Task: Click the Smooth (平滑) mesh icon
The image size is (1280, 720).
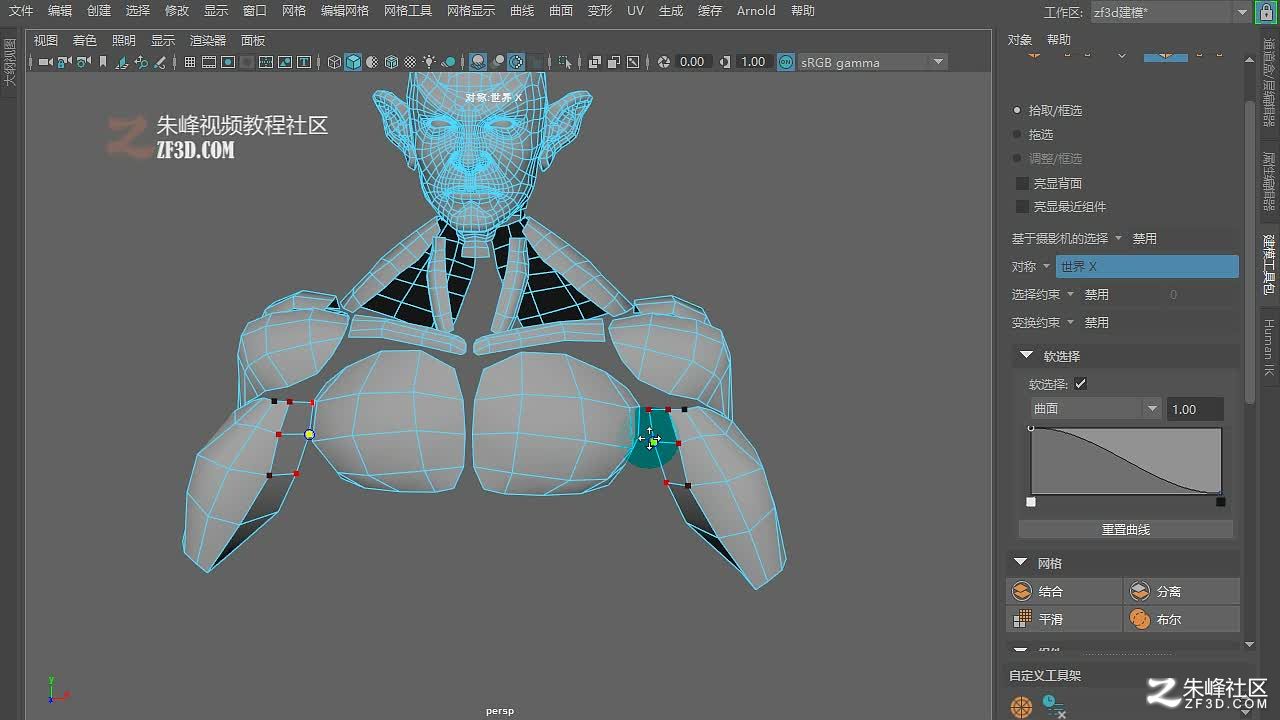Action: 1022,619
